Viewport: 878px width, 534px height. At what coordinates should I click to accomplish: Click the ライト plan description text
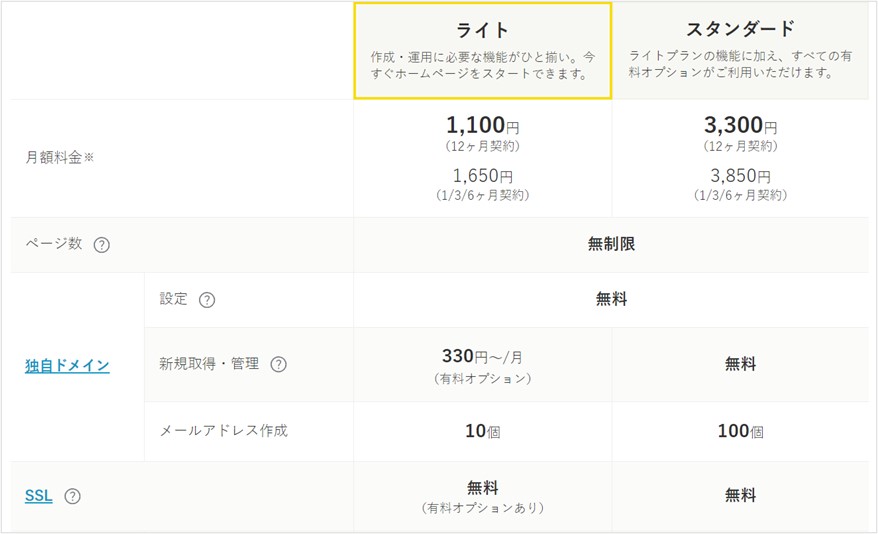[482, 65]
